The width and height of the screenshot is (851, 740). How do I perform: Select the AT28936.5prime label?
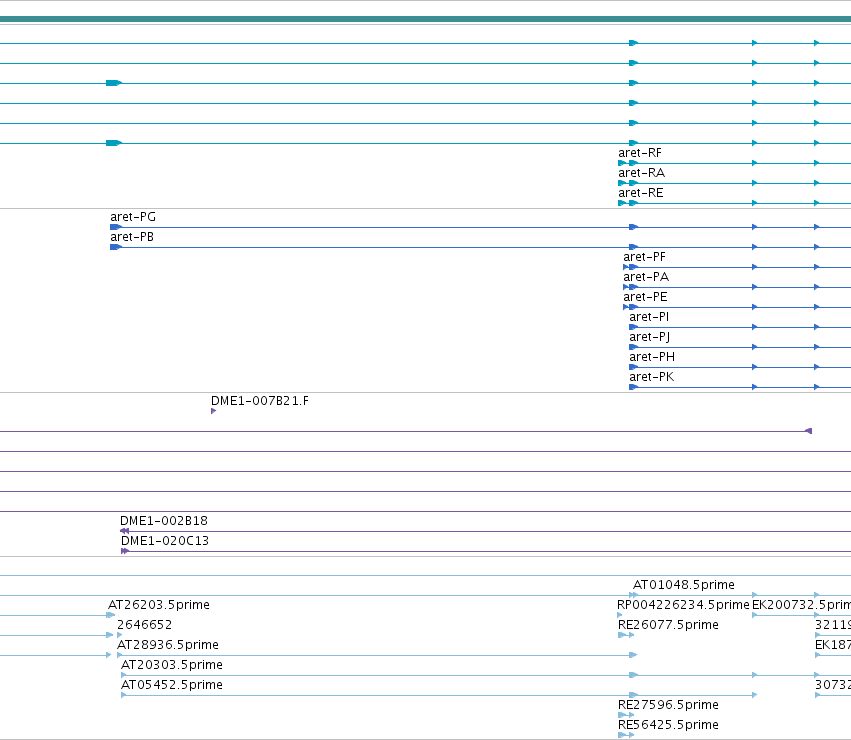(x=168, y=646)
